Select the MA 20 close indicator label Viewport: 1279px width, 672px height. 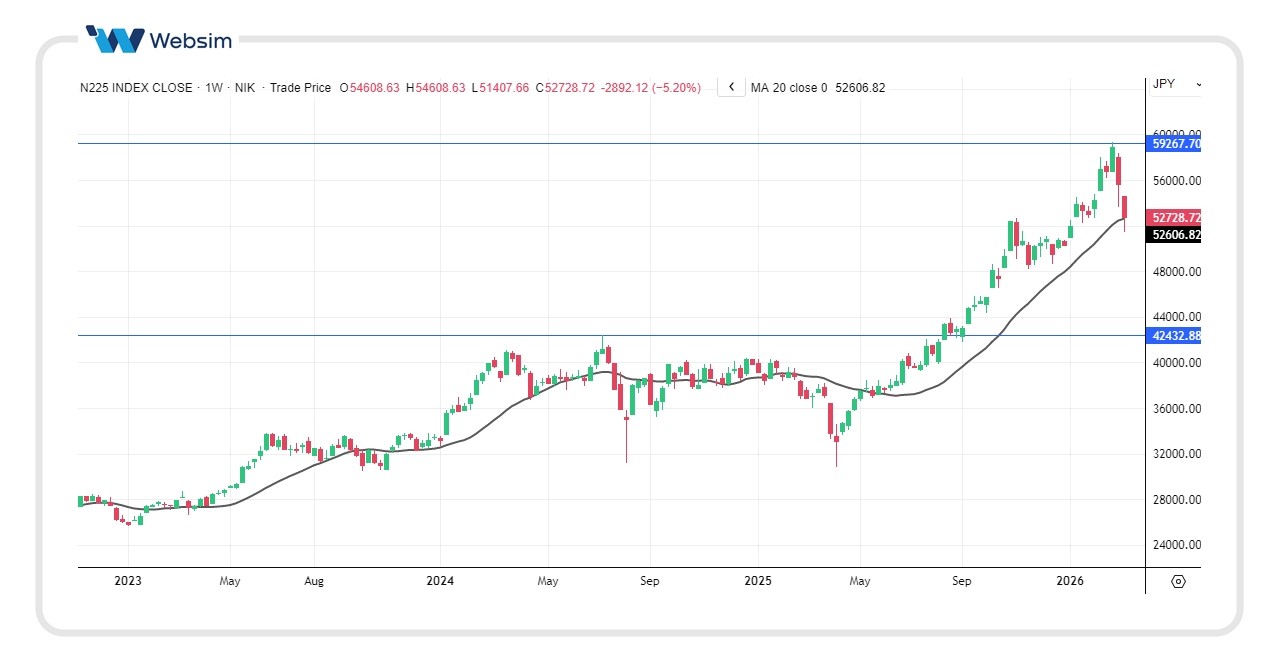pyautogui.click(x=789, y=88)
